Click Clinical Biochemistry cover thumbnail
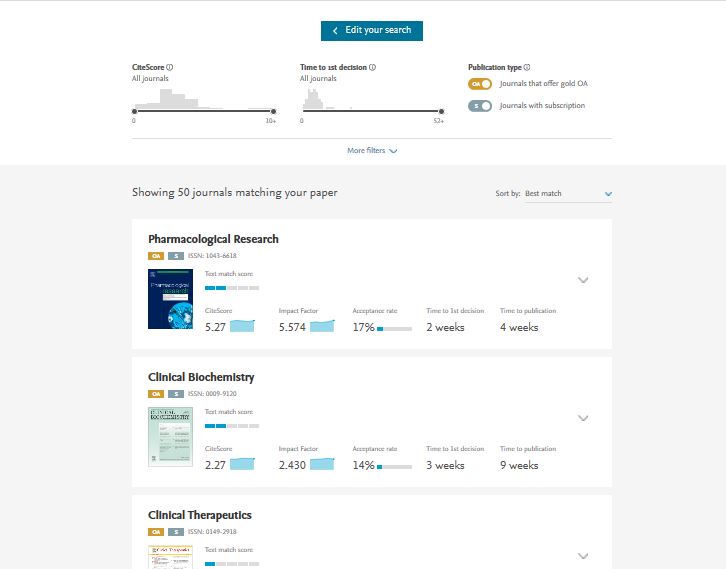Image resolution: width=726 pixels, height=569 pixels. 170,437
